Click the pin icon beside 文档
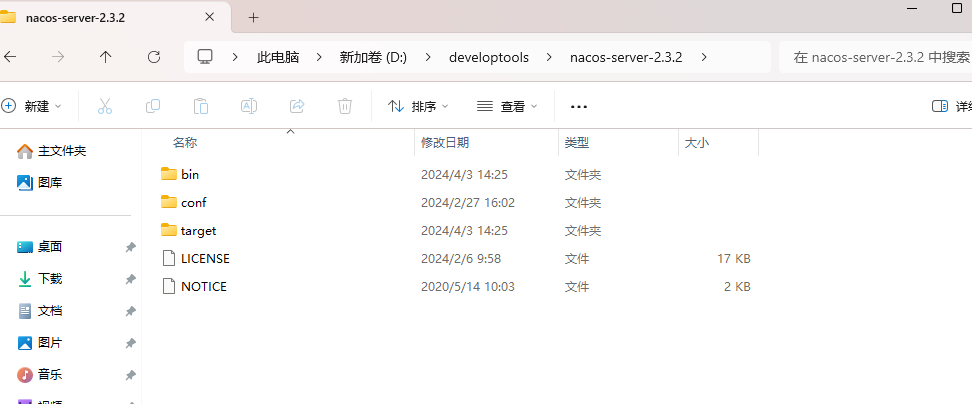 click(x=130, y=311)
